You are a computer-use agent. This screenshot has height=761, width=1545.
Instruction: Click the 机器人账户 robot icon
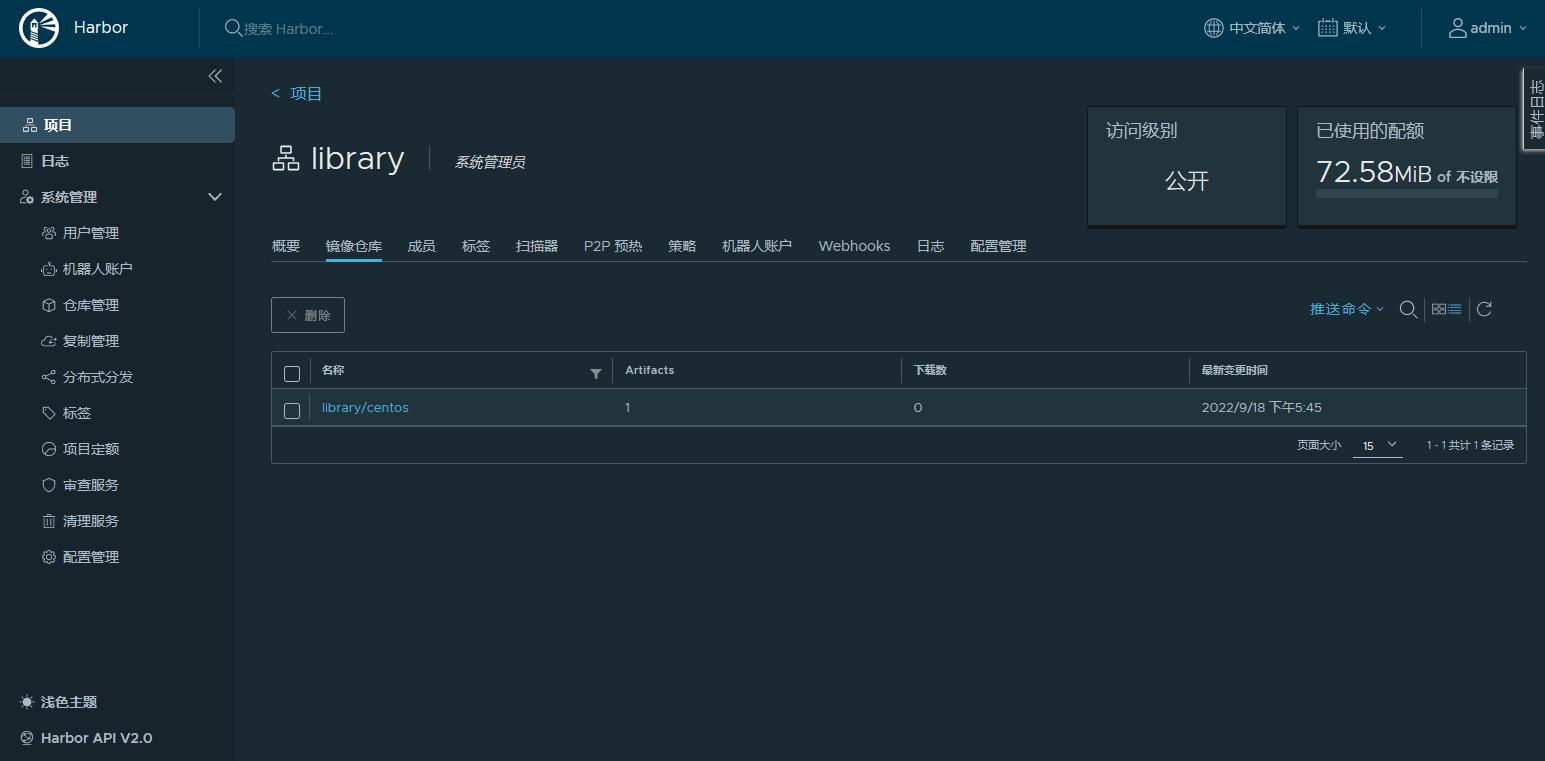click(x=49, y=269)
